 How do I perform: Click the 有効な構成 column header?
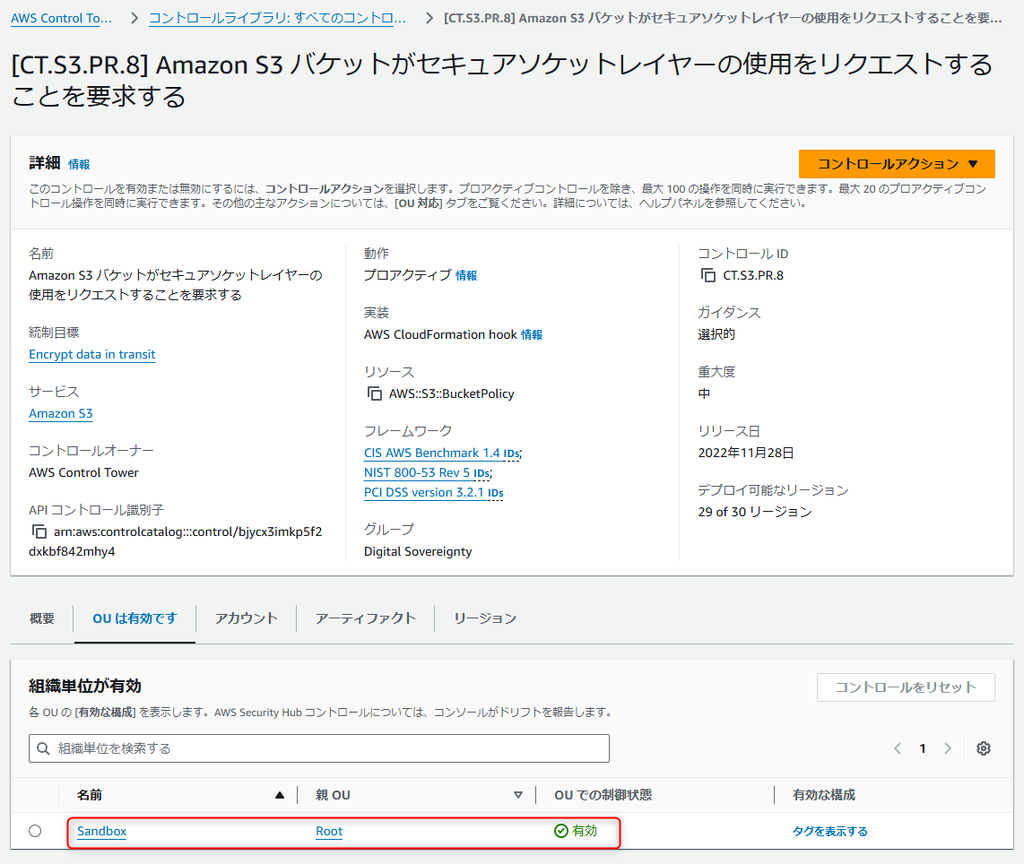(x=824, y=795)
